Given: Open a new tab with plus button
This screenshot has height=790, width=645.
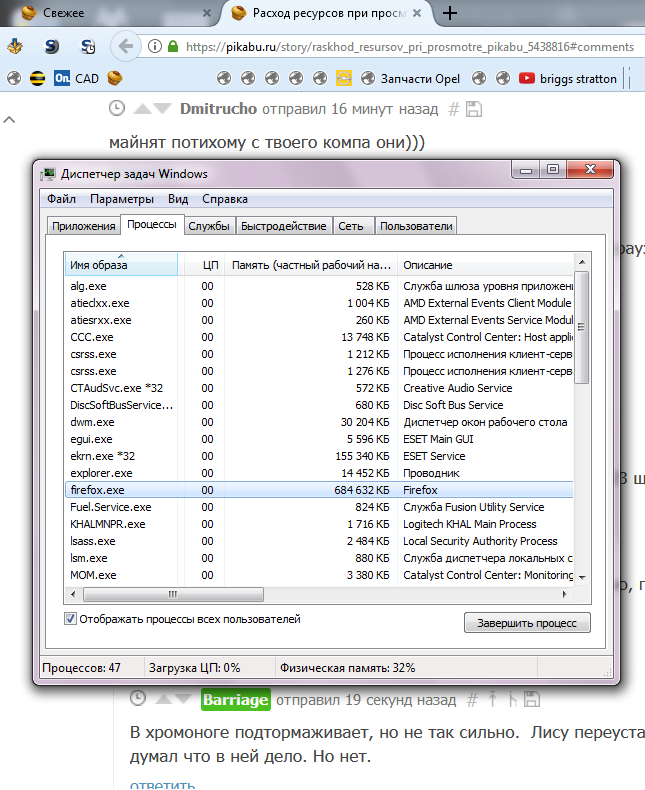Looking at the screenshot, I should [x=450, y=14].
